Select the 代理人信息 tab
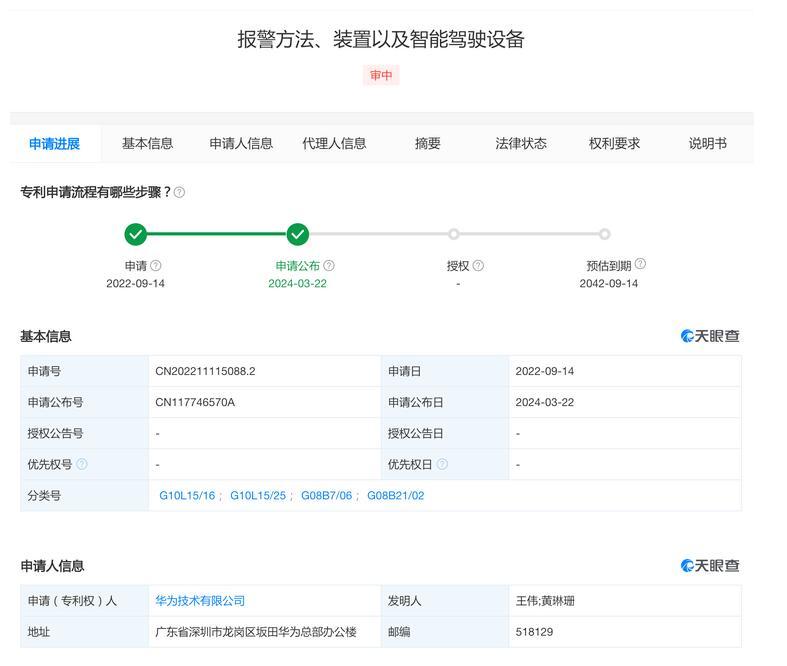 click(x=334, y=144)
